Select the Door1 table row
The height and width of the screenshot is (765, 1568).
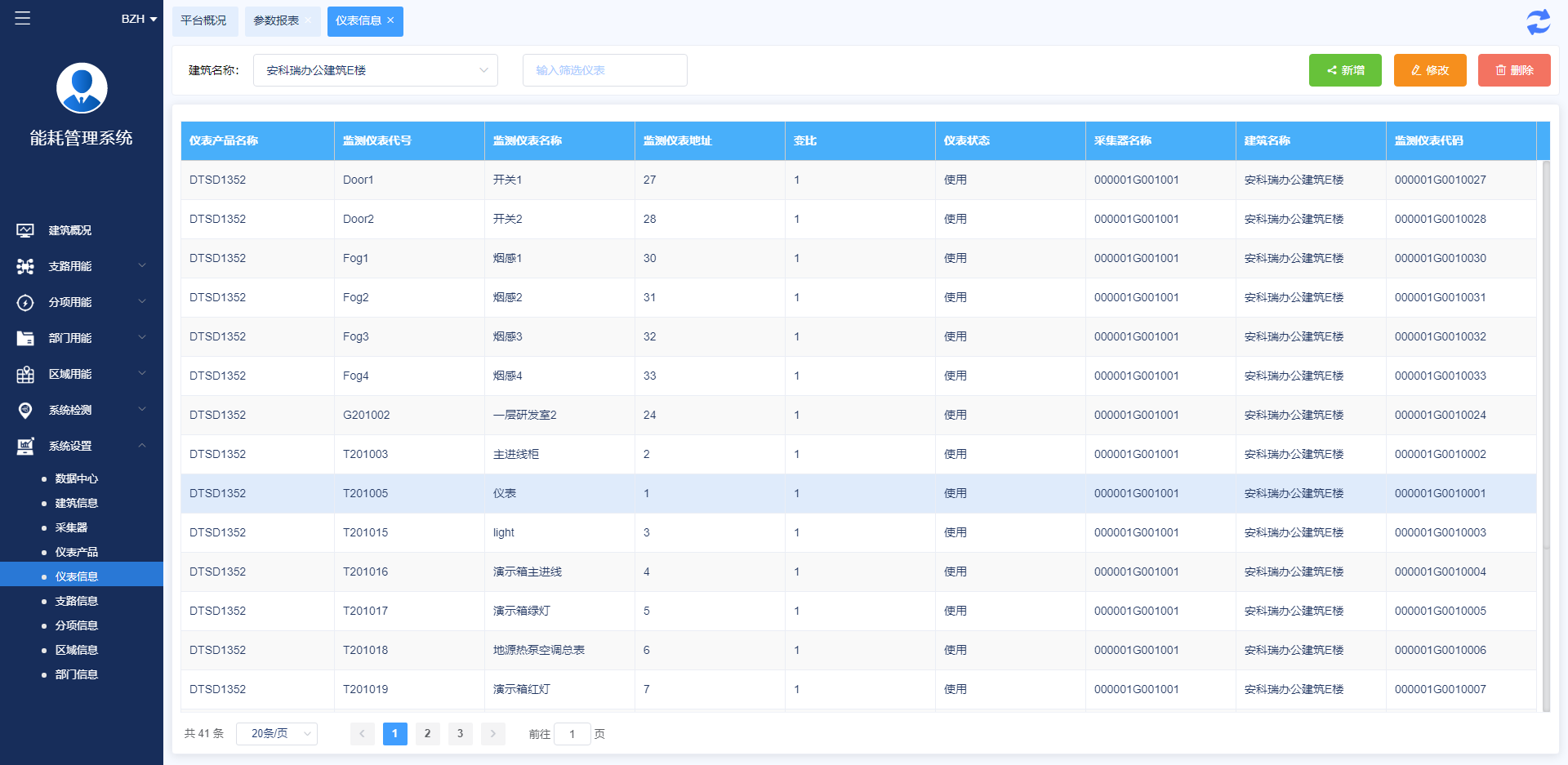pyautogui.click(x=858, y=180)
